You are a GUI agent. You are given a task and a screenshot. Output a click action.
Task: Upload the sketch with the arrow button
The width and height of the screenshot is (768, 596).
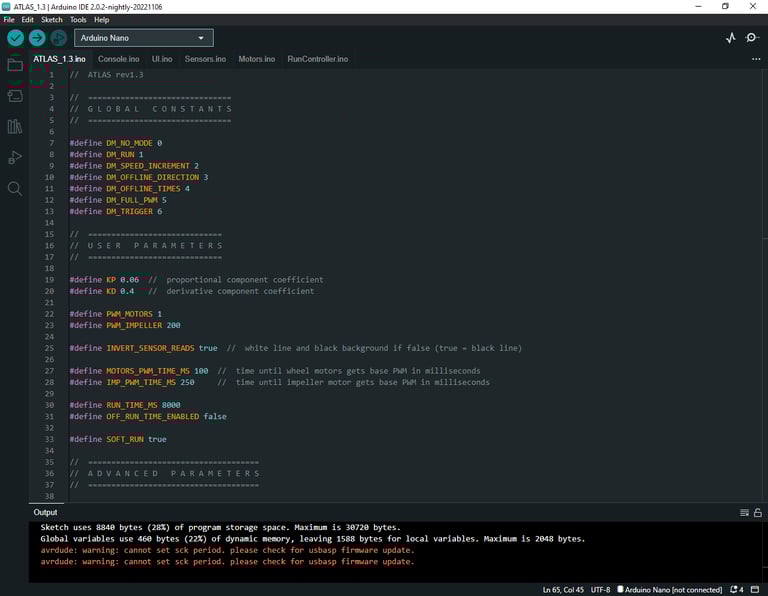(37, 38)
